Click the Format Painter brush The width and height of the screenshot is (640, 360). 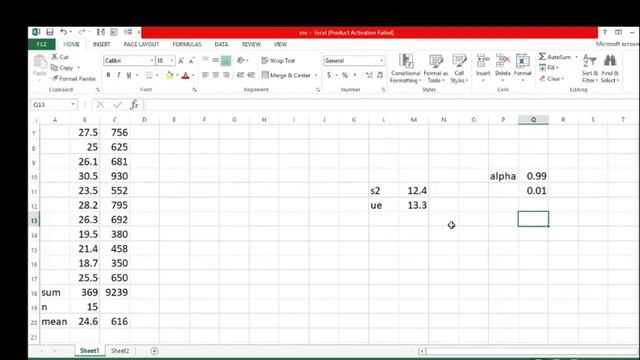[x=55, y=78]
